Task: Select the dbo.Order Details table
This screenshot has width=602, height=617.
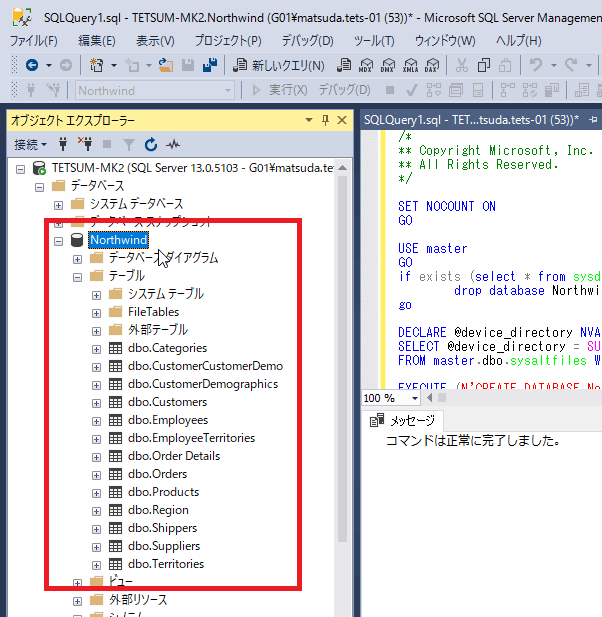Action: pos(173,456)
